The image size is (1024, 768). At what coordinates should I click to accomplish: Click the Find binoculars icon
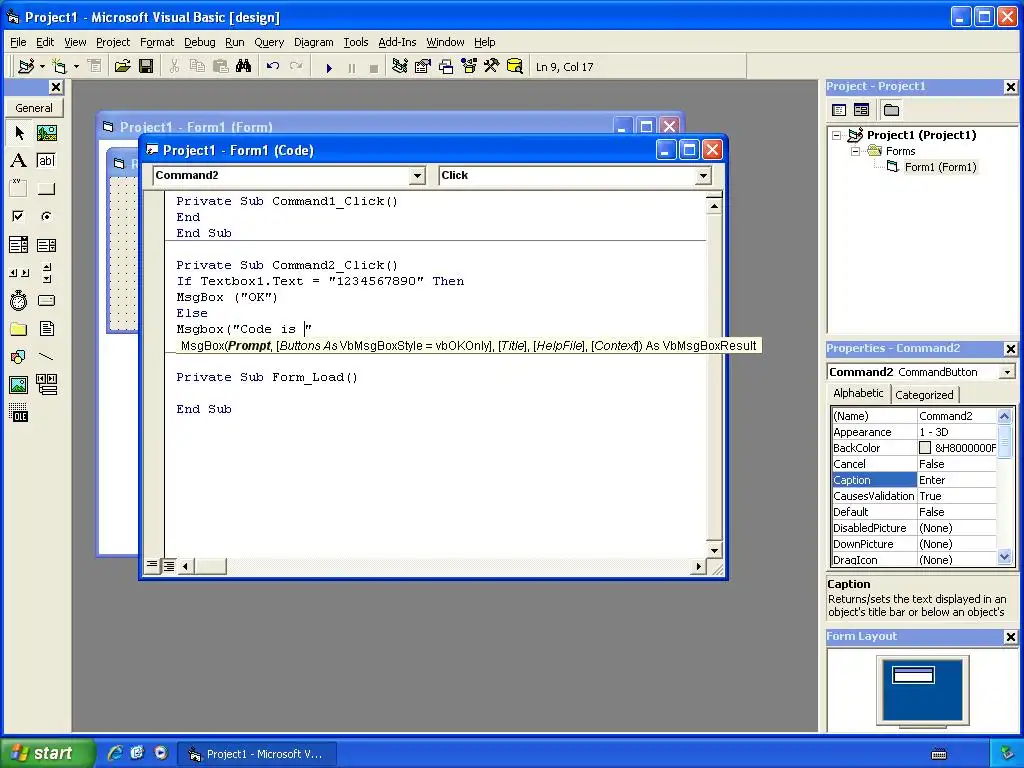tap(244, 66)
